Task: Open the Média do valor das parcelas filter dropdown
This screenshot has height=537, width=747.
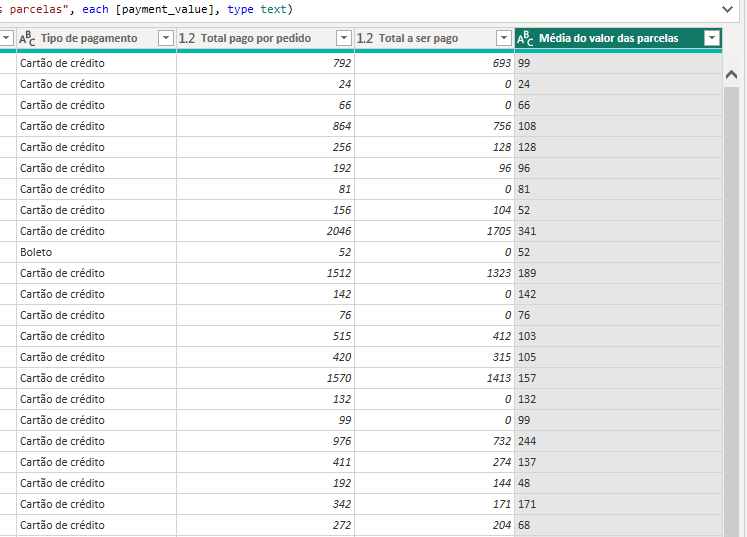Action: point(712,38)
